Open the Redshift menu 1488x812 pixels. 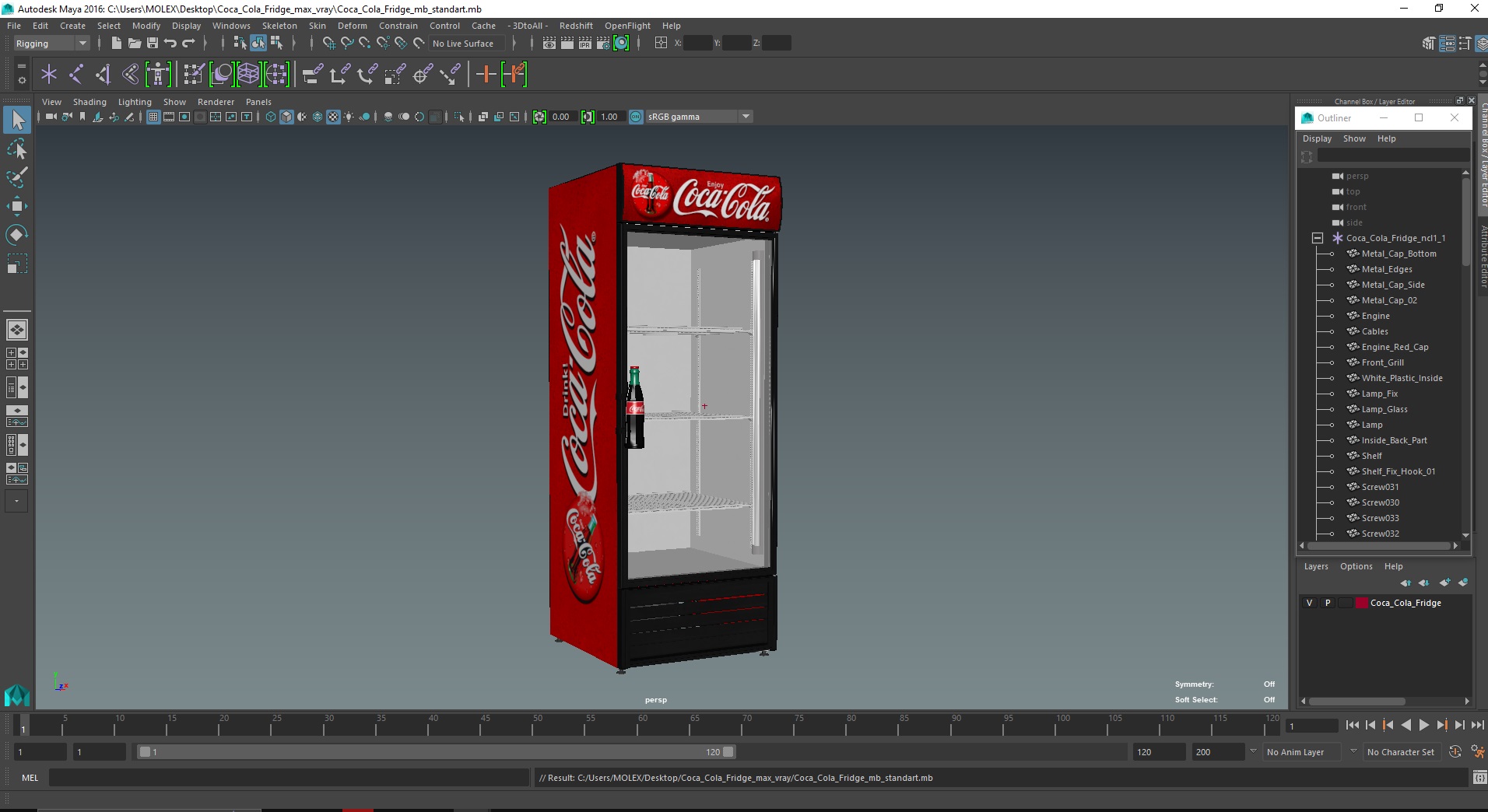[x=576, y=26]
